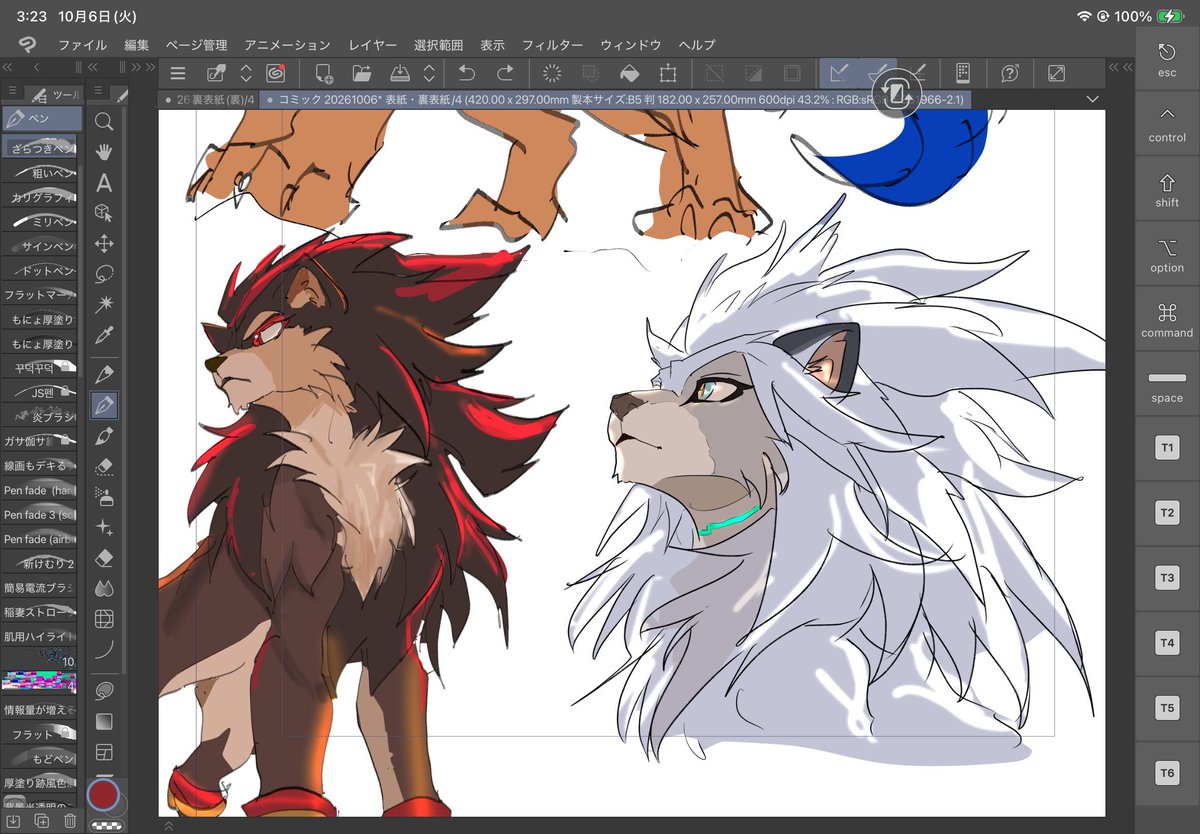Select the Text tool
The image size is (1200, 834).
pos(103,183)
